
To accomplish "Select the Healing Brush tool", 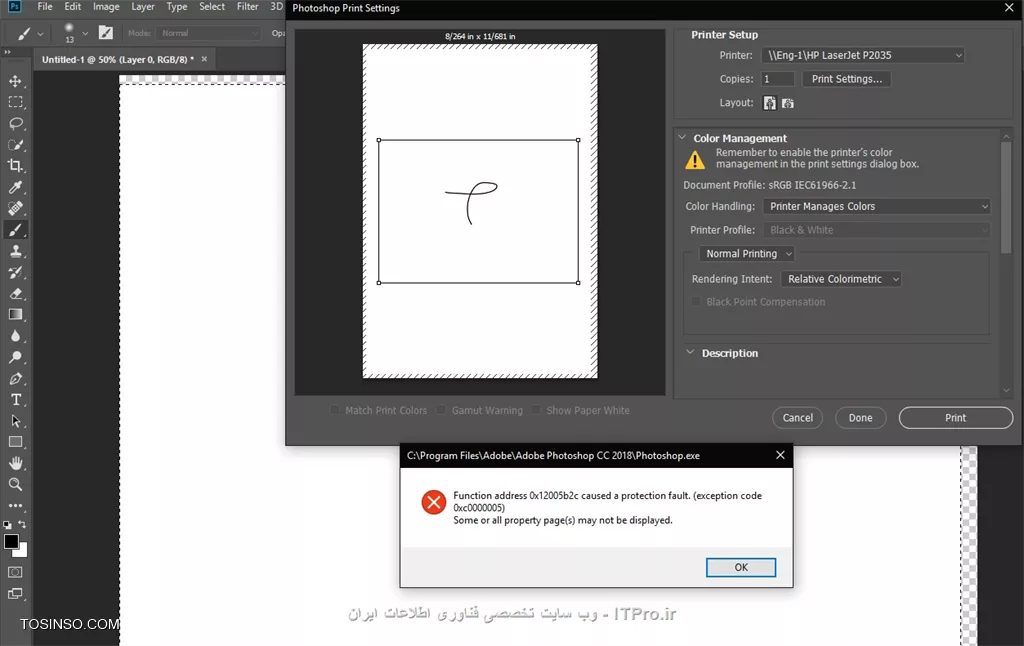I will coord(15,208).
